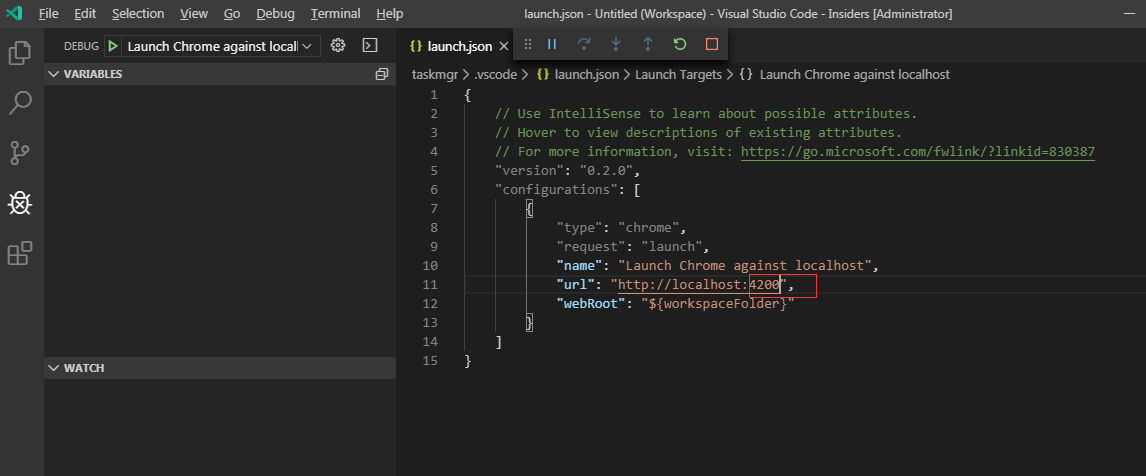Open Source Control view in activity bar
The width and height of the screenshot is (1146, 476).
[x=20, y=153]
